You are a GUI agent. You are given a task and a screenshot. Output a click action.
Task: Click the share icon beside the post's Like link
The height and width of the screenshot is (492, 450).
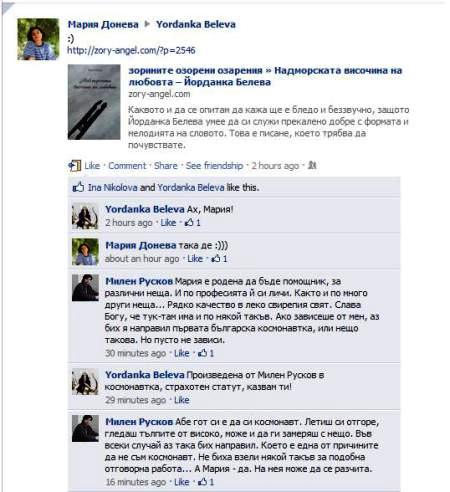[x=75, y=166]
